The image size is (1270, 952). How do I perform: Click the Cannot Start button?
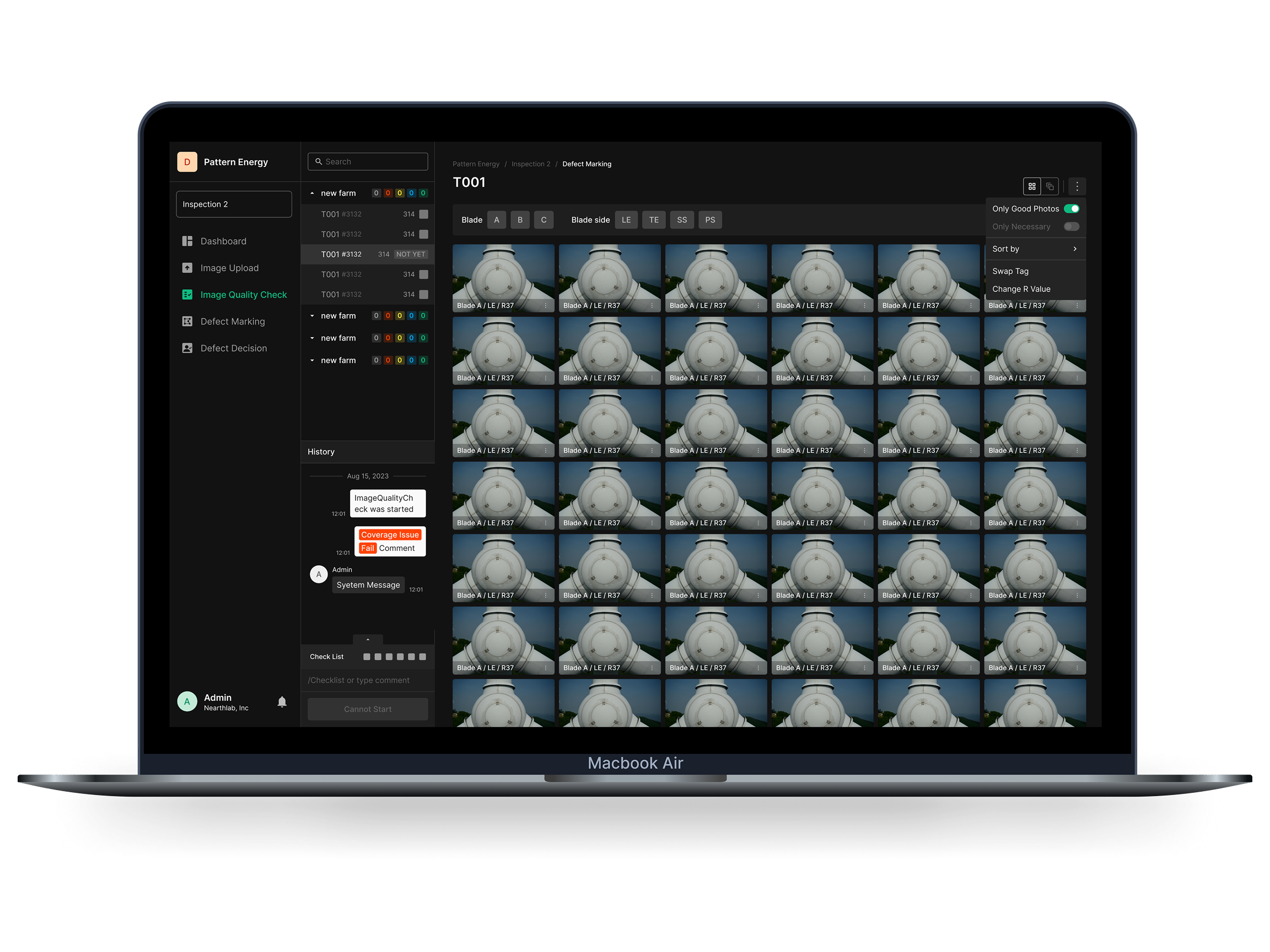(x=368, y=708)
